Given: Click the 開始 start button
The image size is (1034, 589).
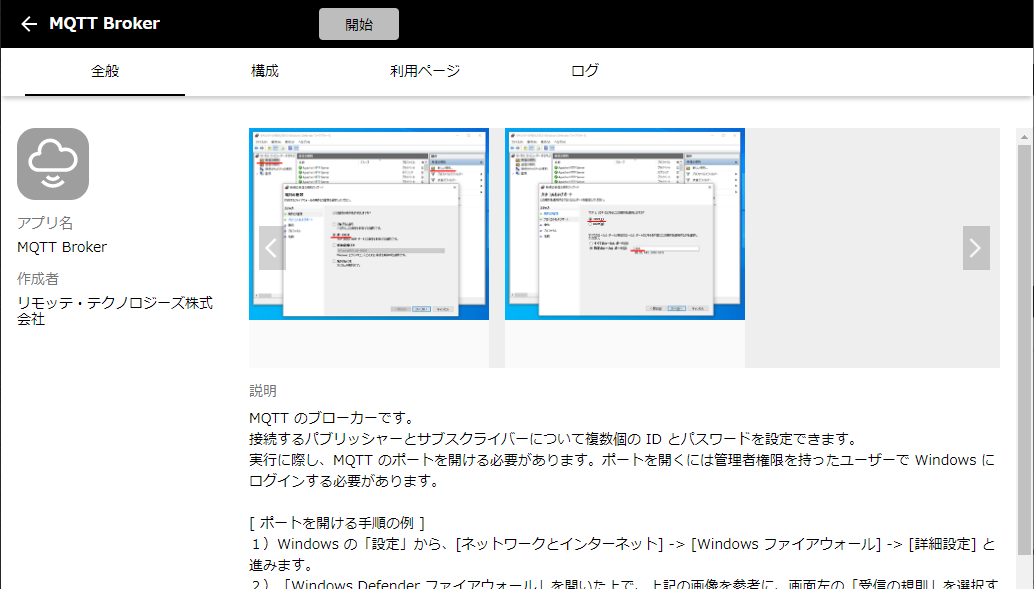Looking at the screenshot, I should point(359,24).
